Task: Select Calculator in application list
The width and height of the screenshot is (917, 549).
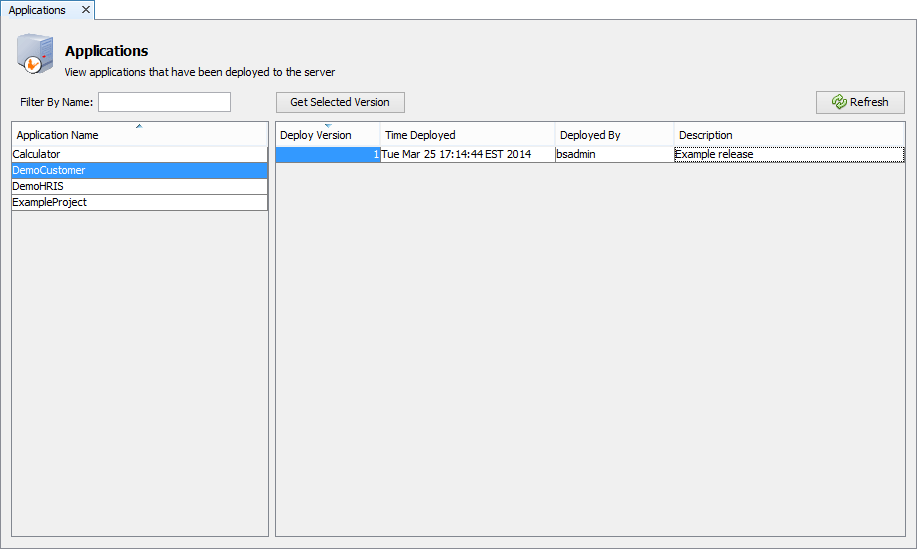Action: [139, 154]
